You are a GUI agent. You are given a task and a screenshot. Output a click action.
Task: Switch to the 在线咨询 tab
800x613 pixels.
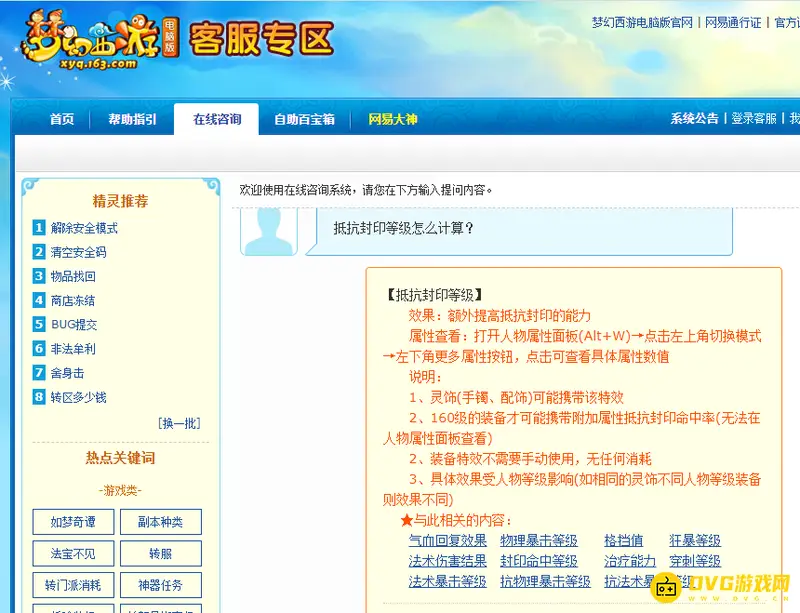[x=217, y=119]
